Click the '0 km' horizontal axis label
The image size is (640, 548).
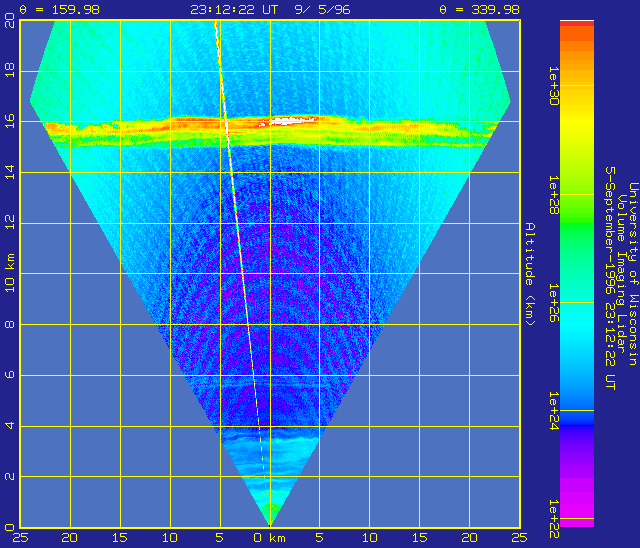269,538
